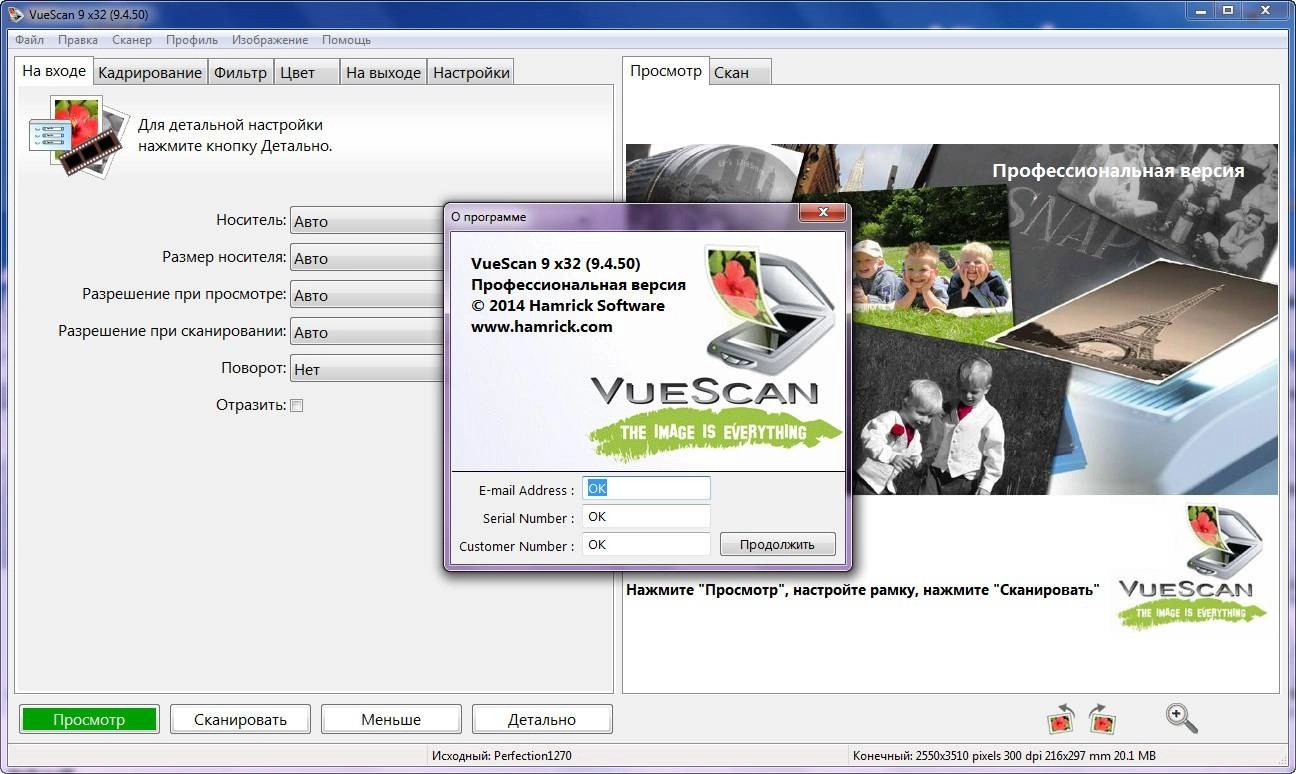
Task: Select the Скан tab
Action: coord(740,72)
